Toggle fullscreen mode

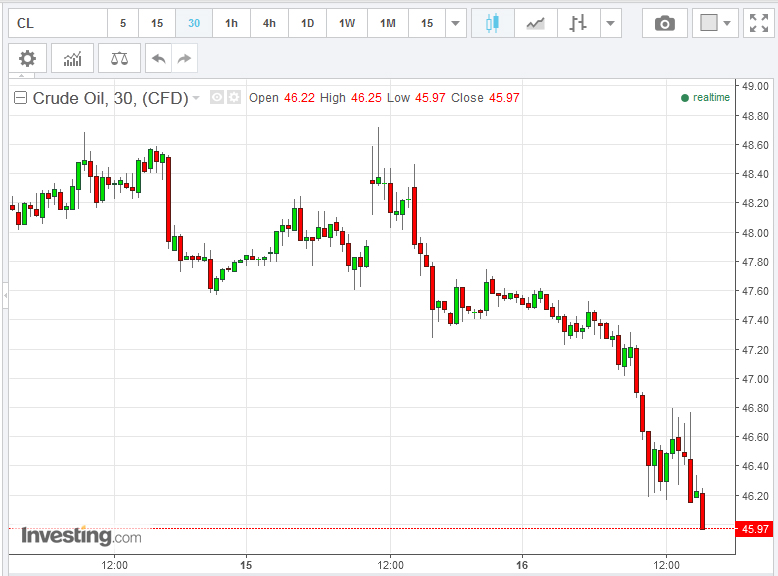[x=759, y=23]
